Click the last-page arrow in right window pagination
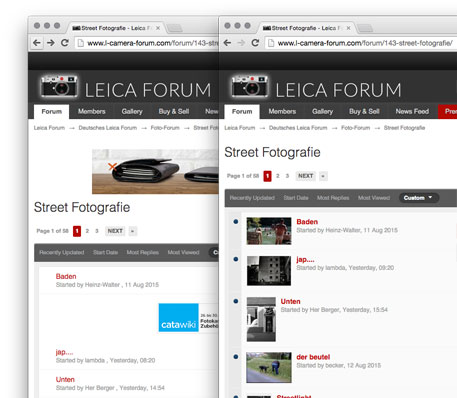 pos(323,176)
